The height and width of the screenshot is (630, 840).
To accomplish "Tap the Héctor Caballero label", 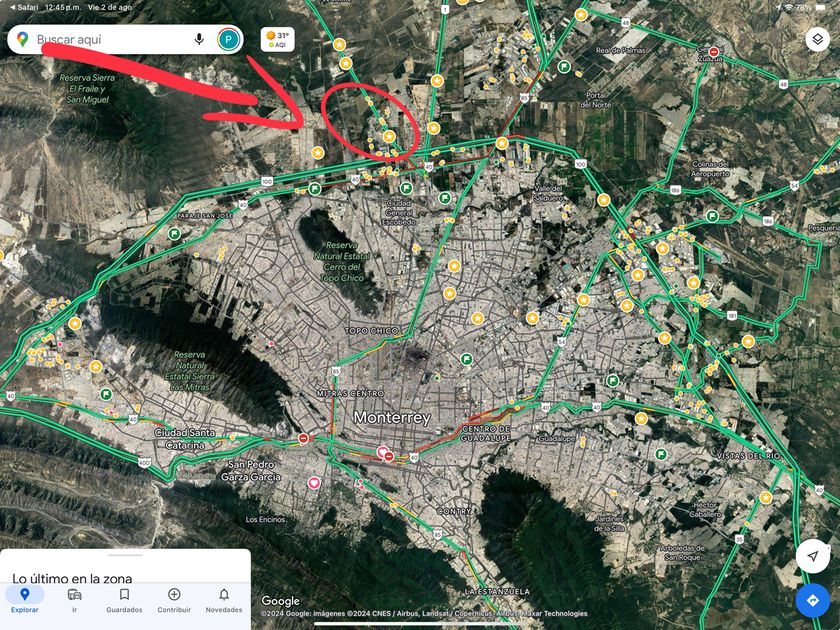I will coord(704,509).
